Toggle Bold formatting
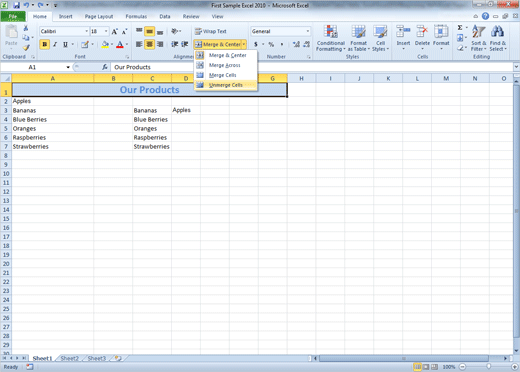 click(x=45, y=44)
